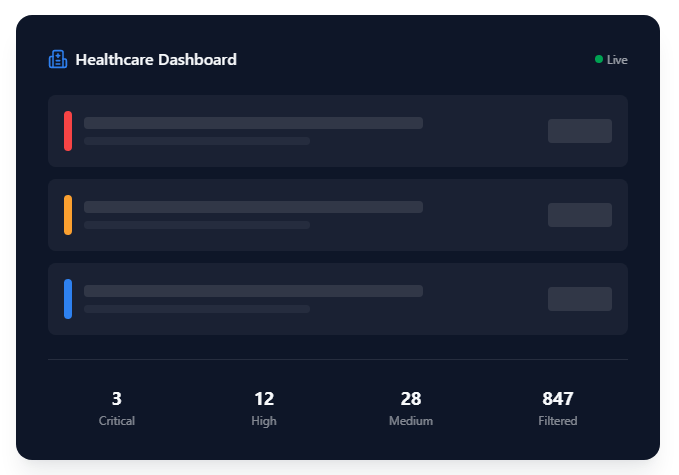The width and height of the screenshot is (679, 475).
Task: Click the subtitle placeholder in the blue alert row
Action: click(197, 309)
